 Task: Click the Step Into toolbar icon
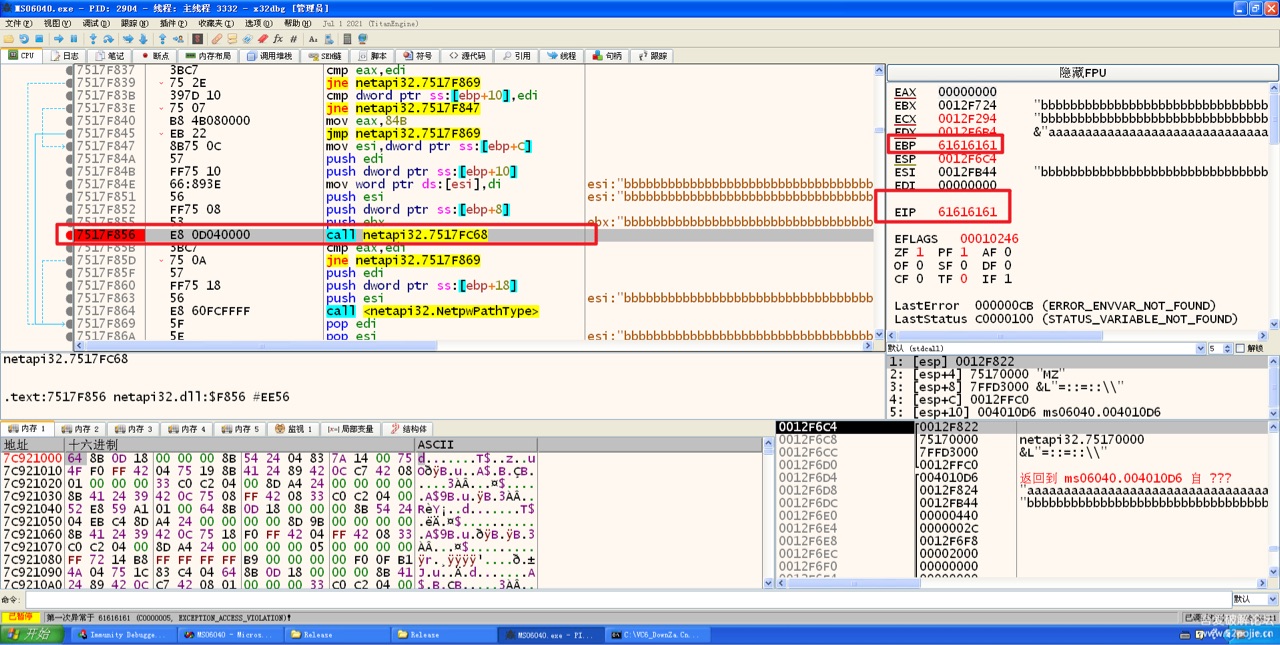(92, 38)
